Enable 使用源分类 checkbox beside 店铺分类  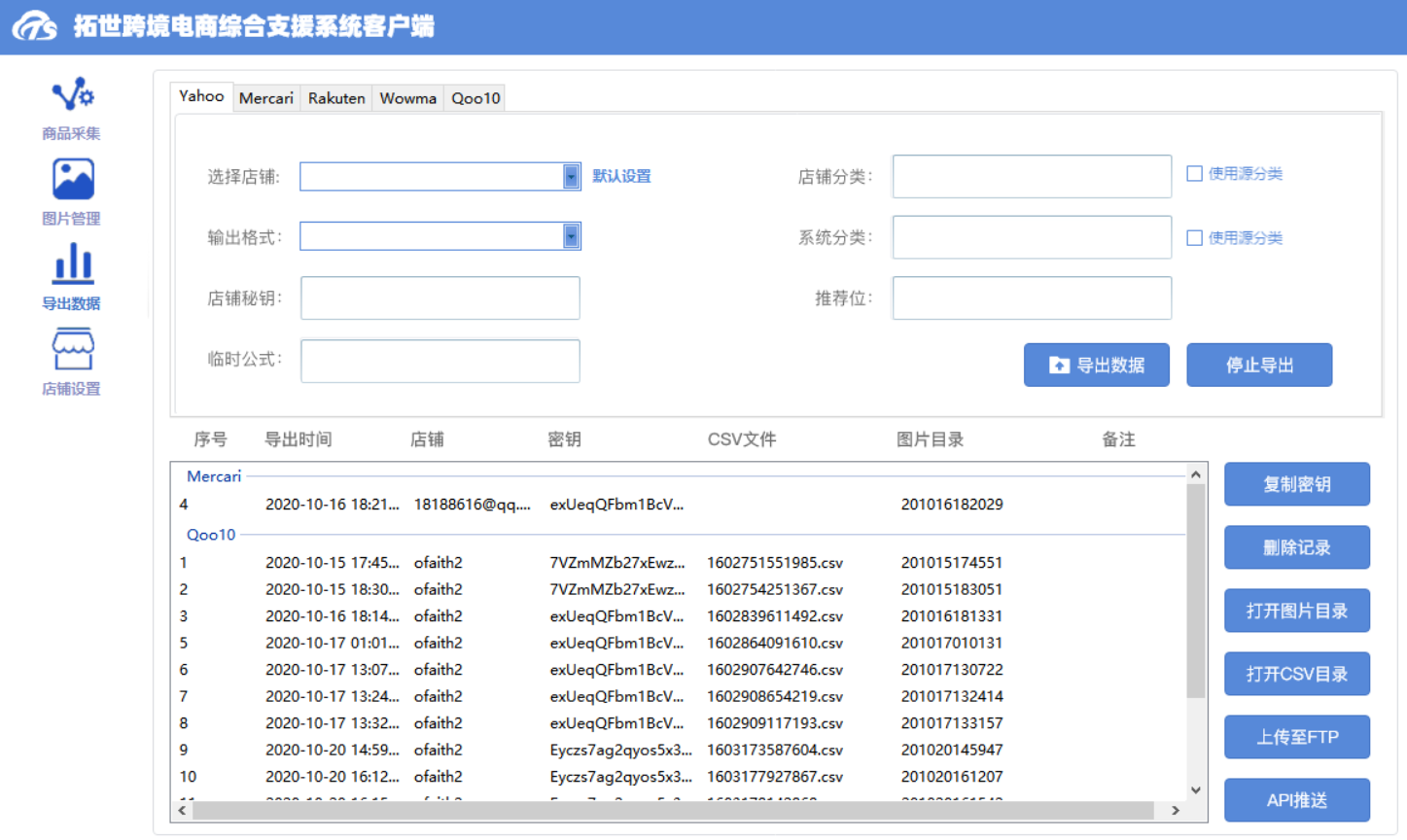click(x=1194, y=174)
